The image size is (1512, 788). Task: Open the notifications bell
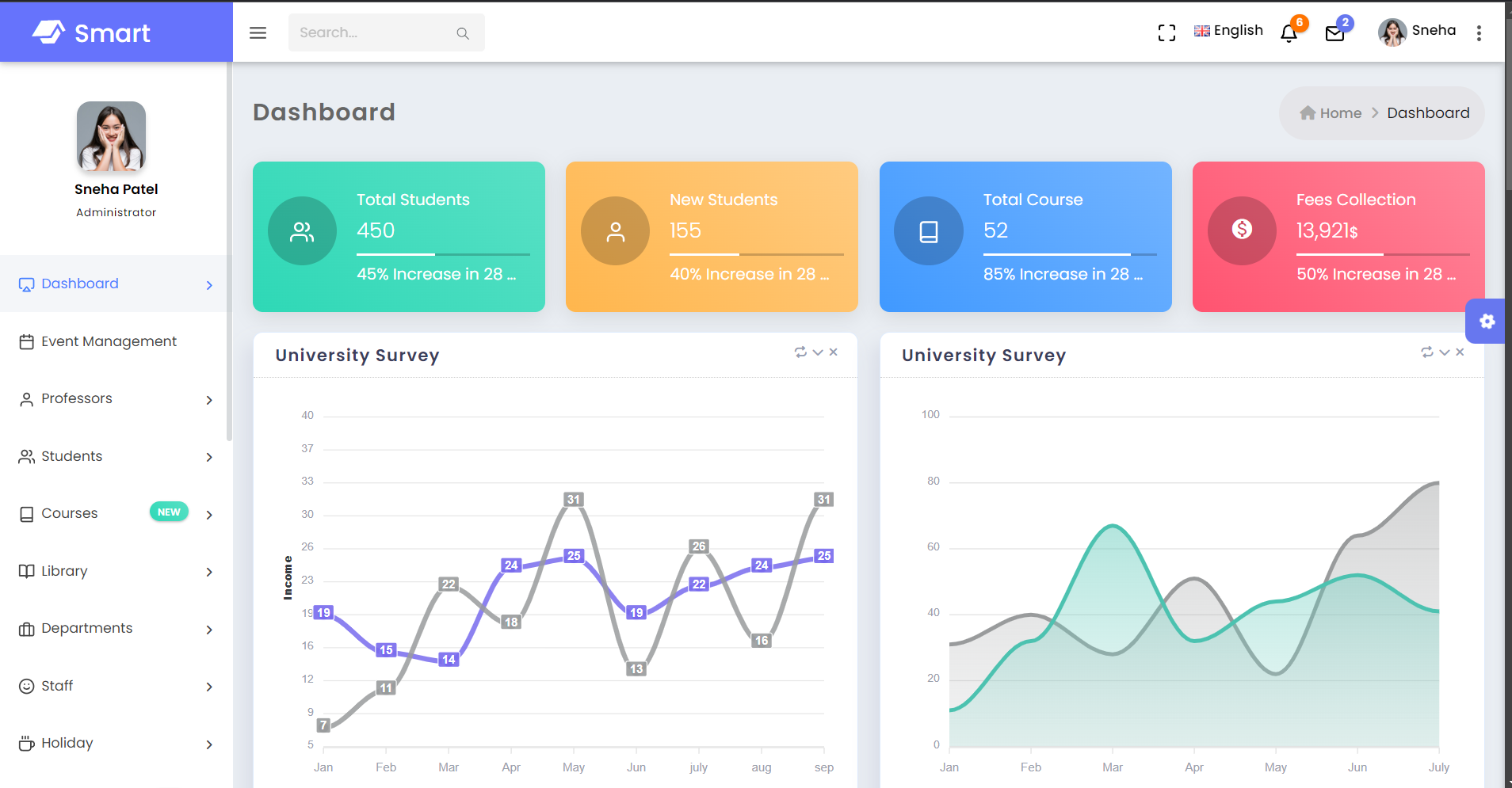pyautogui.click(x=1289, y=33)
